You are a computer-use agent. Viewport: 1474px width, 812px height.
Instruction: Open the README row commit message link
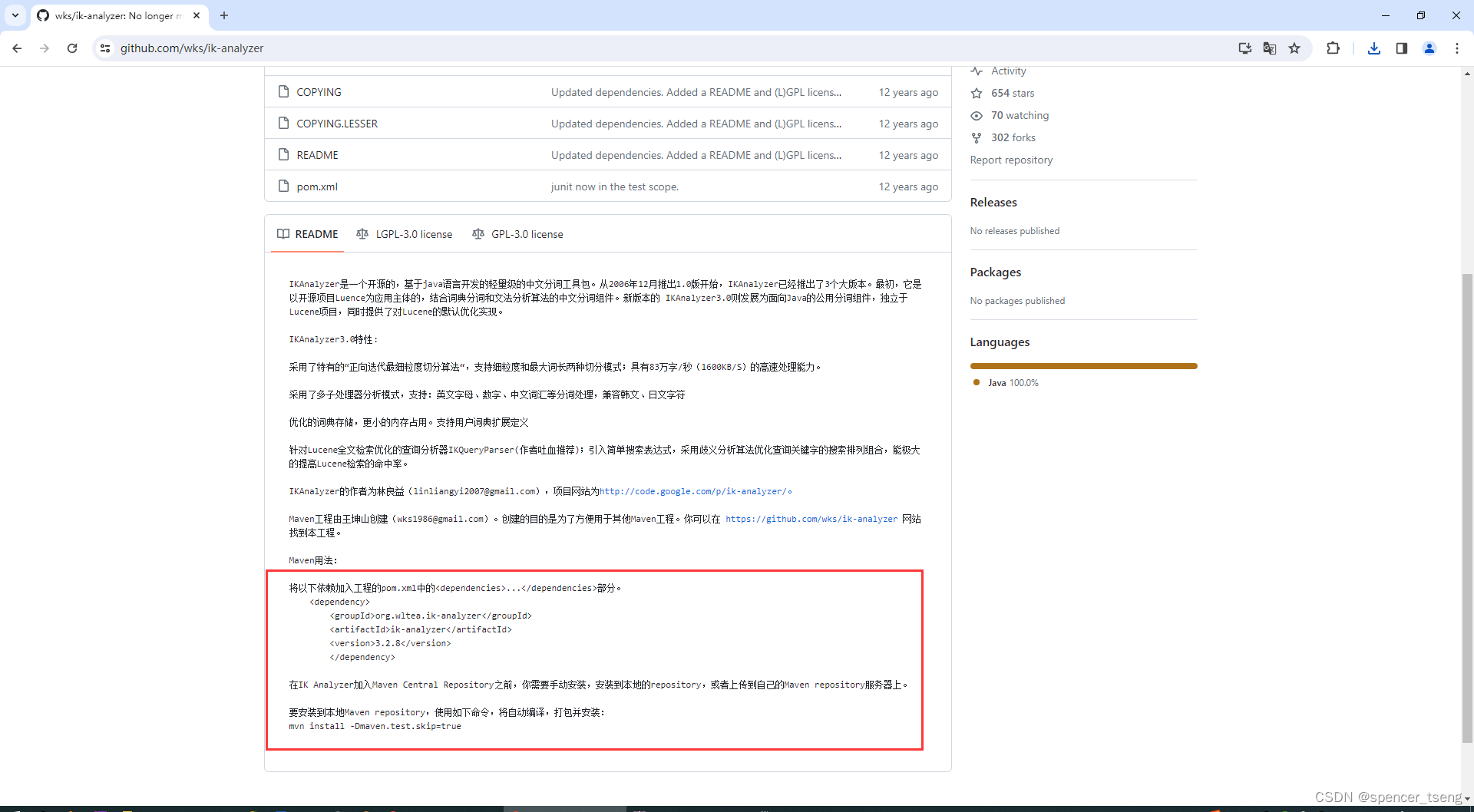click(696, 155)
